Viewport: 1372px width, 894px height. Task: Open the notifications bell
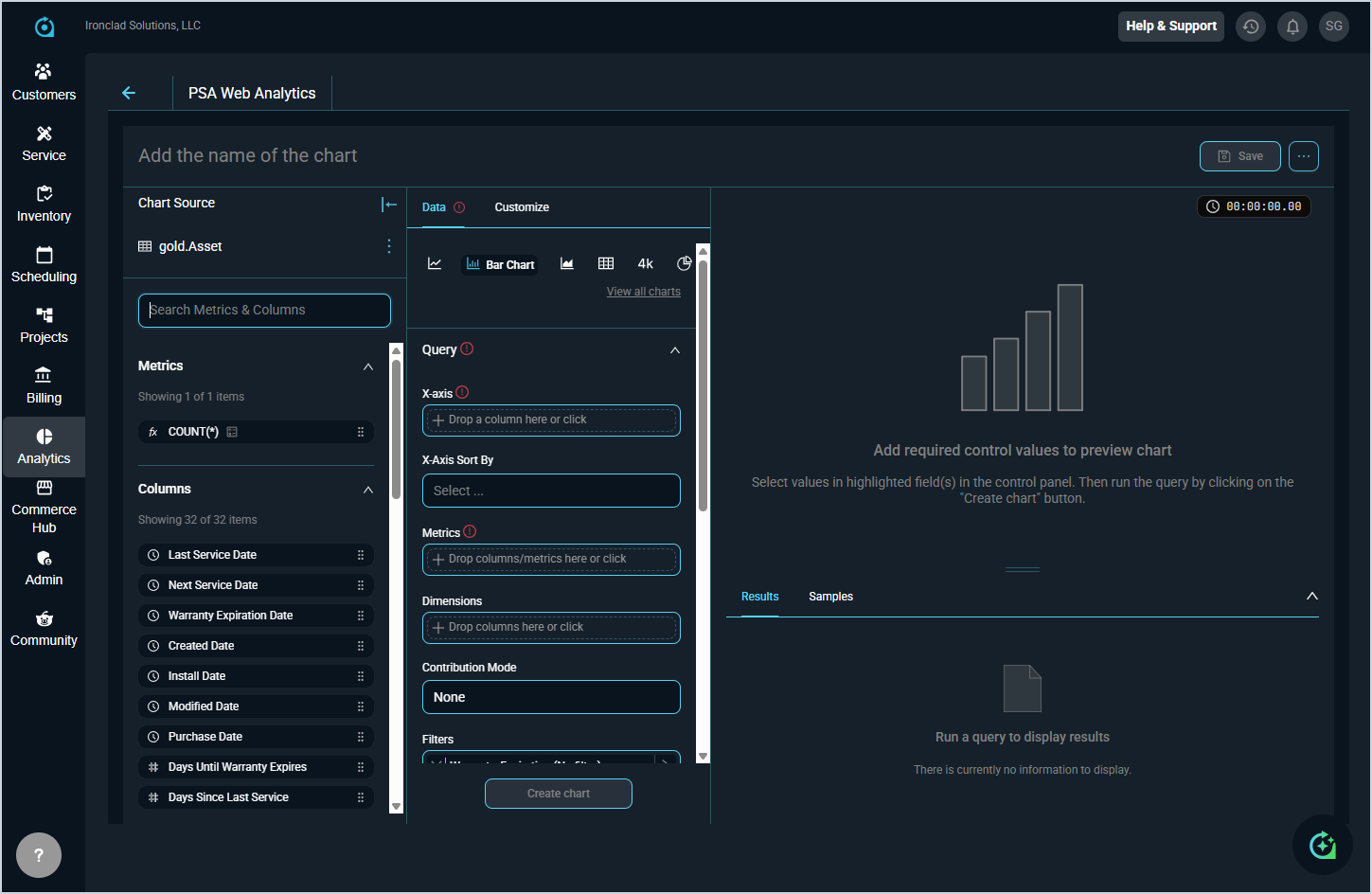[x=1292, y=27]
